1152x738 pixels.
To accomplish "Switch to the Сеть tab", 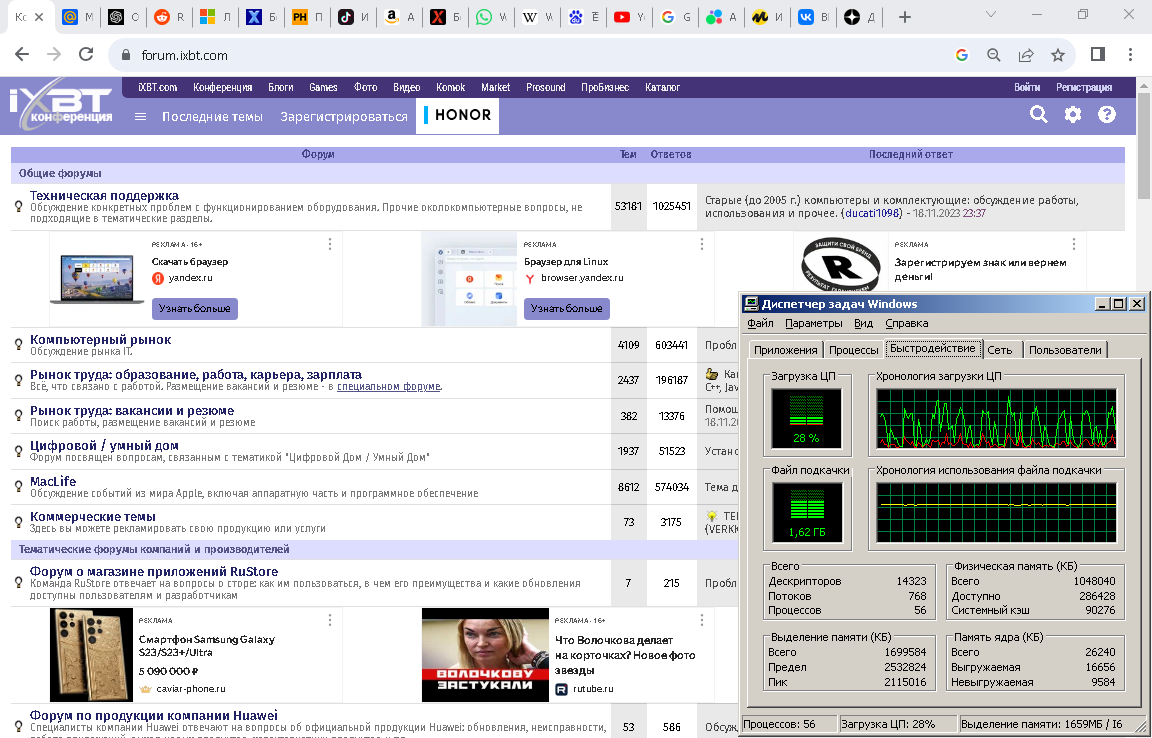I will 999,350.
